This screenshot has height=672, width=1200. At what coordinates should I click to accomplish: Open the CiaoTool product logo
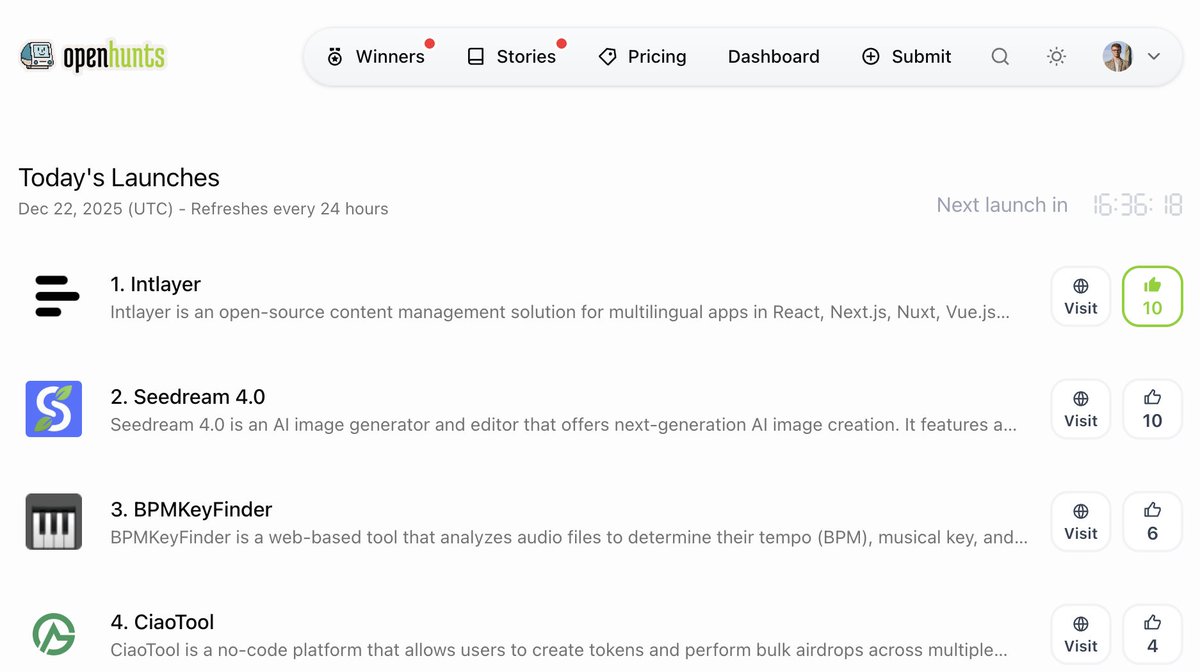point(54,634)
